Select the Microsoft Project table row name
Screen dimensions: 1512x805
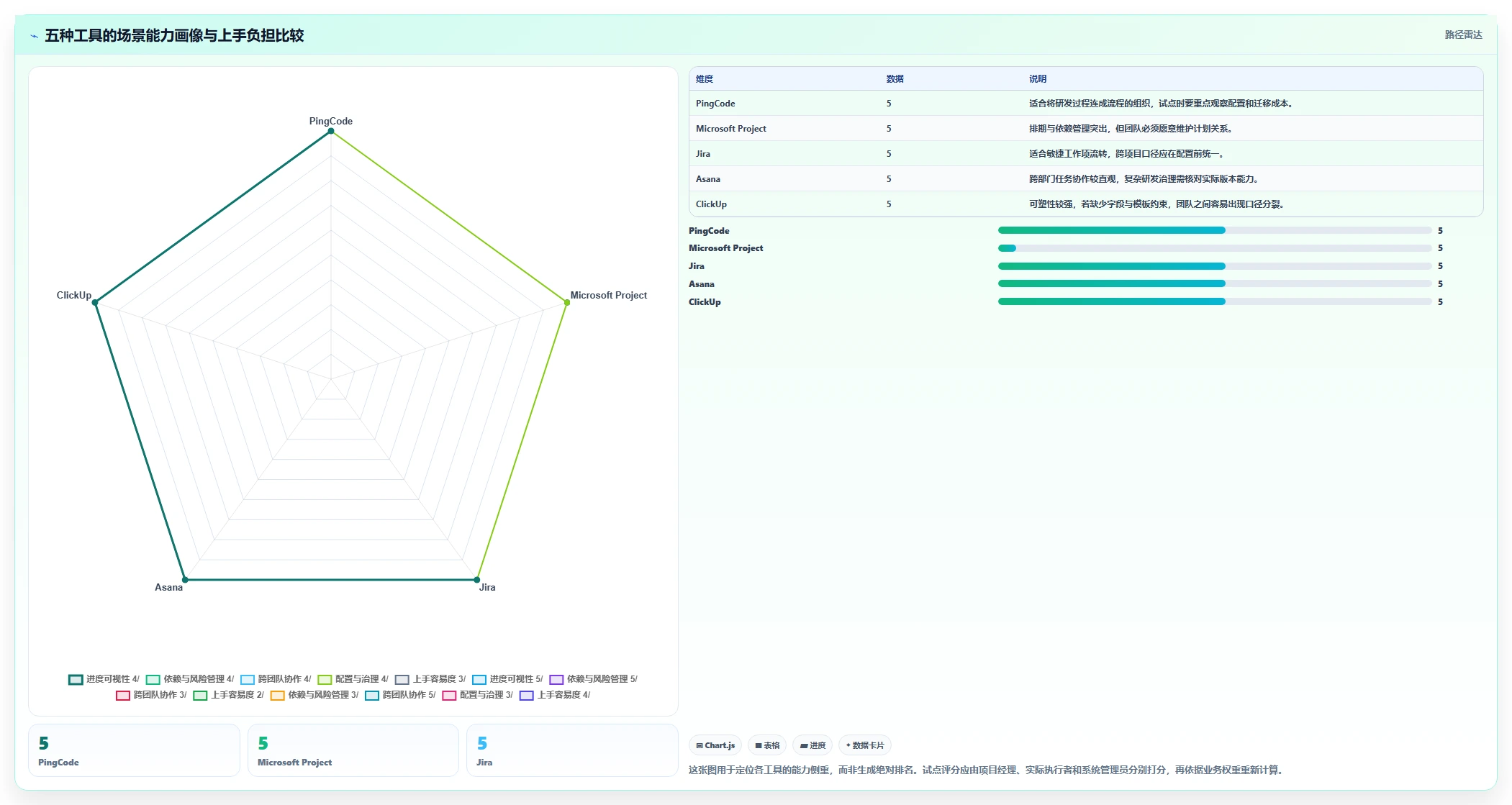click(x=731, y=129)
